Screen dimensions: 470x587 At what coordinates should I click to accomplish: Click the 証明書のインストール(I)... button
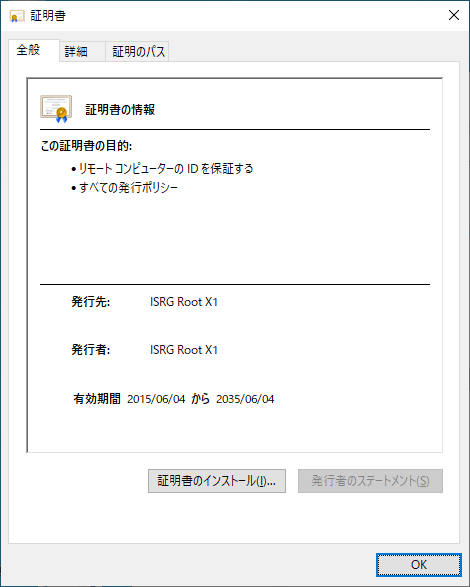[217, 481]
